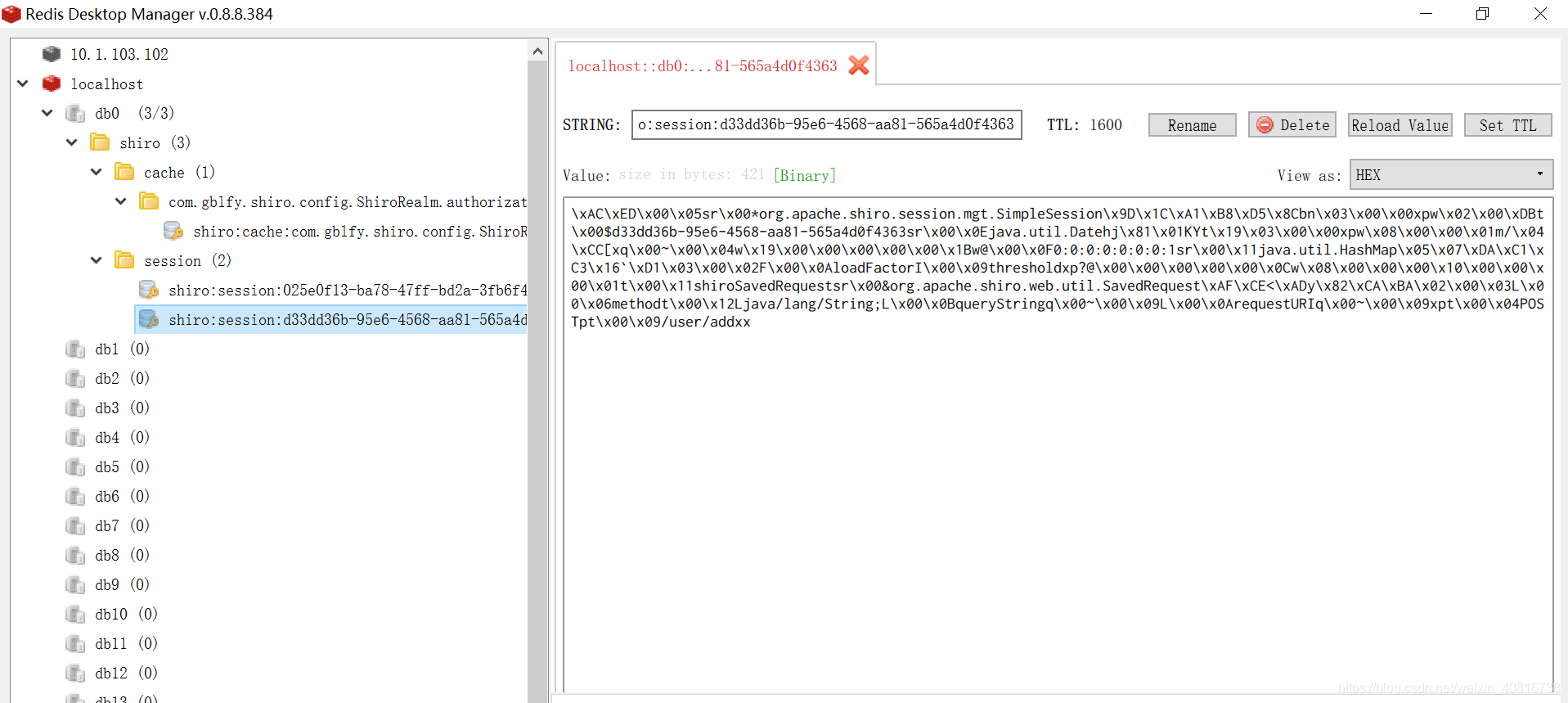Click the db10 database icon
This screenshot has width=1568, height=703.
tap(76, 614)
